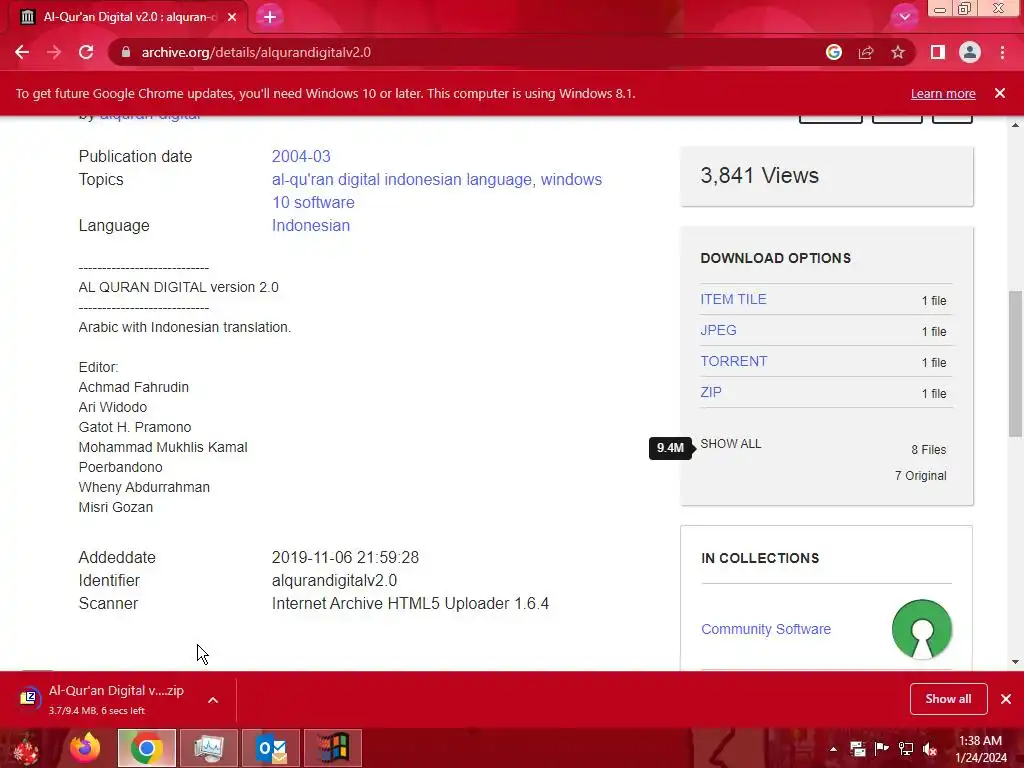
Task: Click the editor name Achmad Fahrudin
Action: [134, 387]
